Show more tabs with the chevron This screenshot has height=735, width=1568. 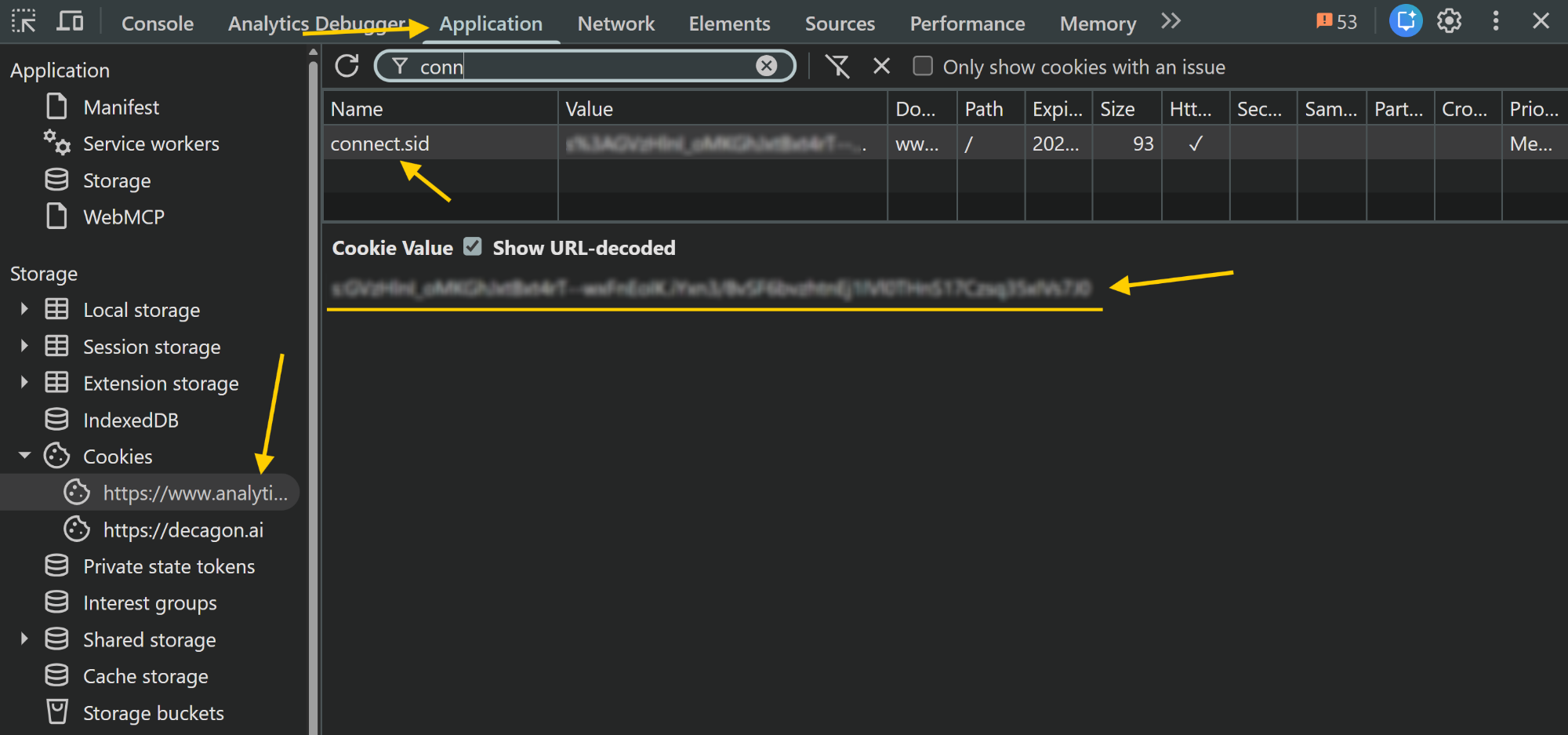point(1171,21)
